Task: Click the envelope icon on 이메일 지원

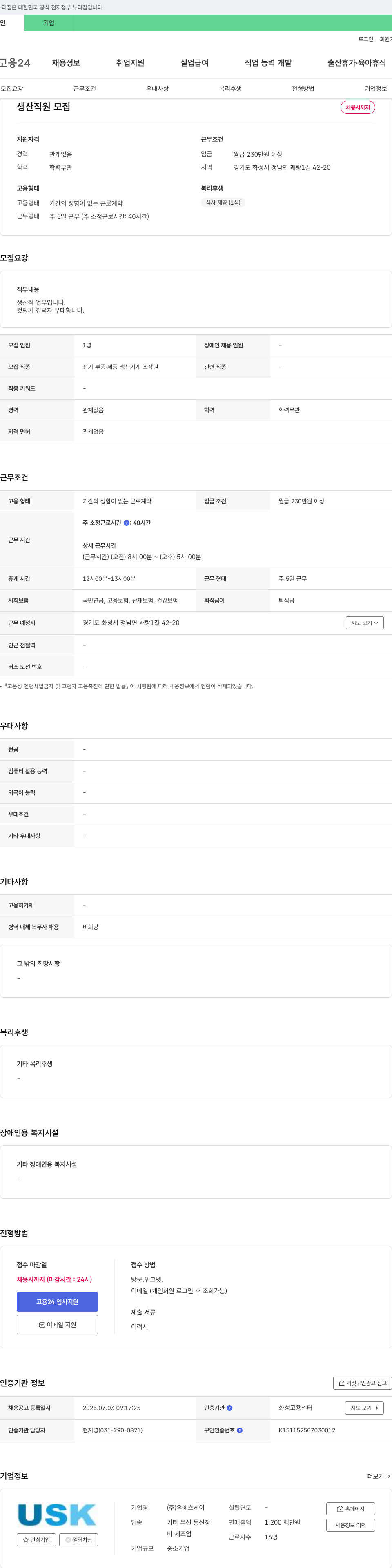Action: tap(42, 1325)
